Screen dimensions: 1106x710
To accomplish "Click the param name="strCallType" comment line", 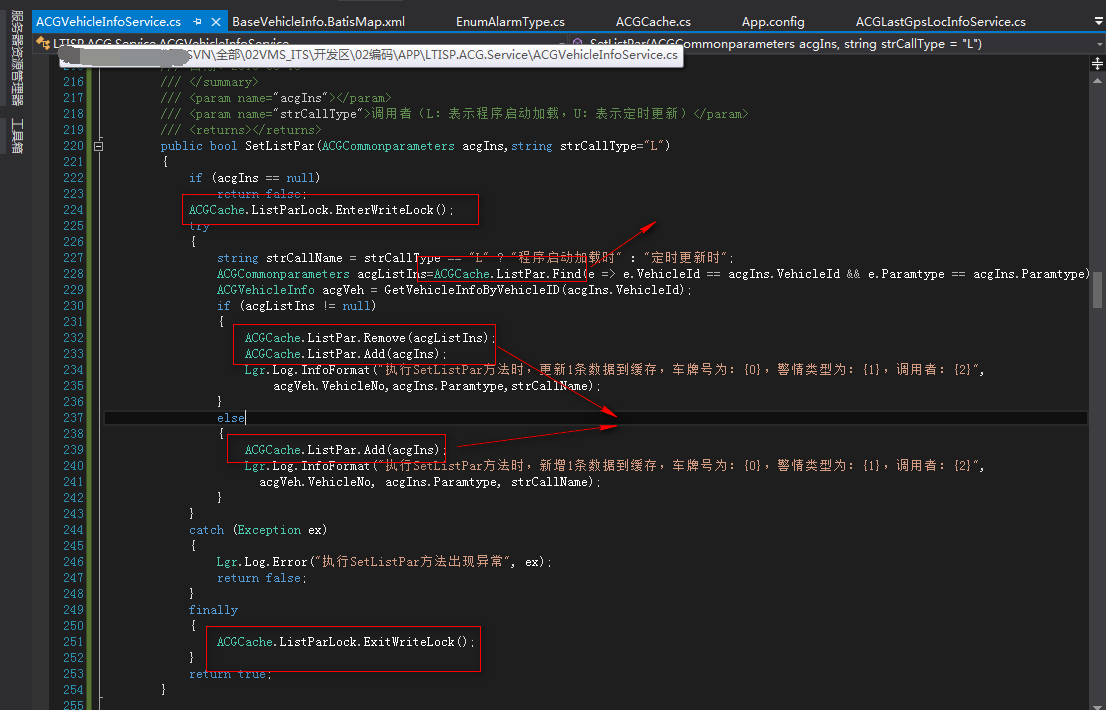I will (454, 114).
